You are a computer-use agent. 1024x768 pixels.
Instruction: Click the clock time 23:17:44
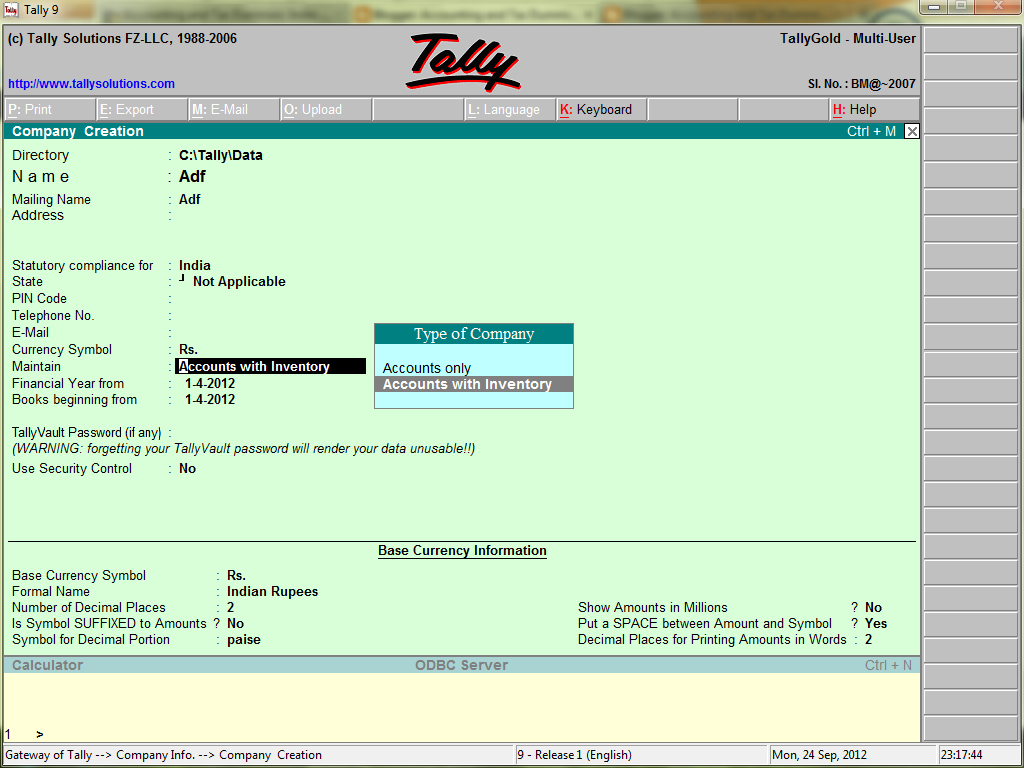click(962, 755)
